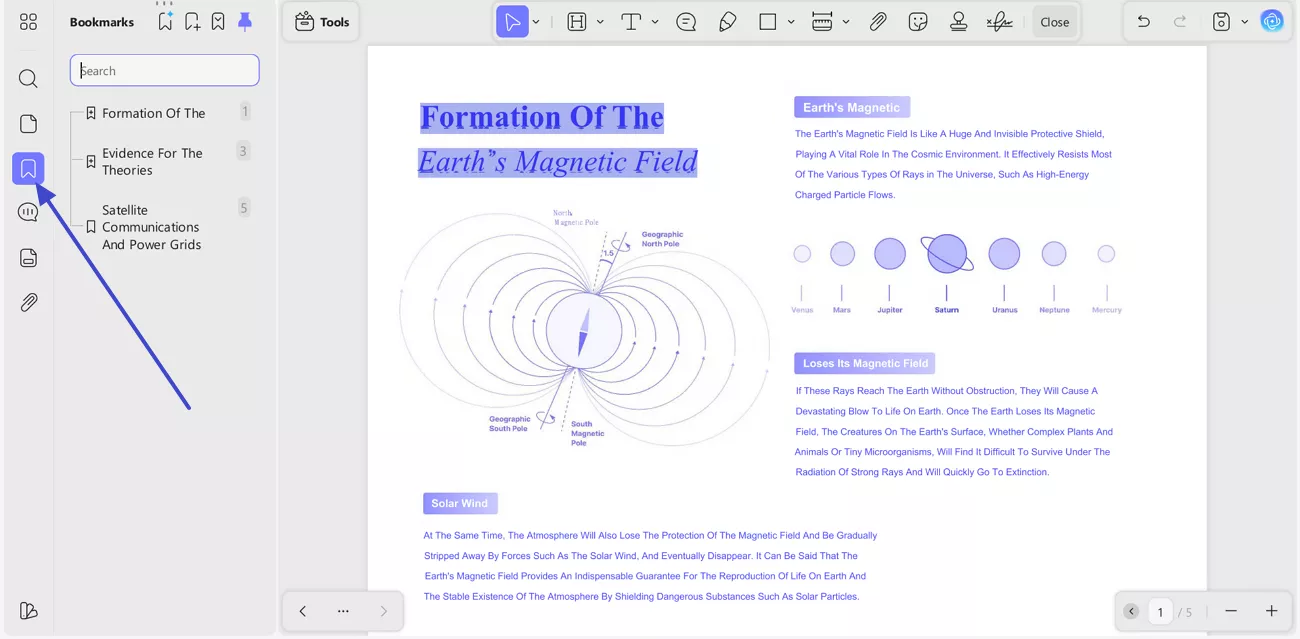Toggle the Bookmarks sidebar panel

pyautogui.click(x=28, y=169)
